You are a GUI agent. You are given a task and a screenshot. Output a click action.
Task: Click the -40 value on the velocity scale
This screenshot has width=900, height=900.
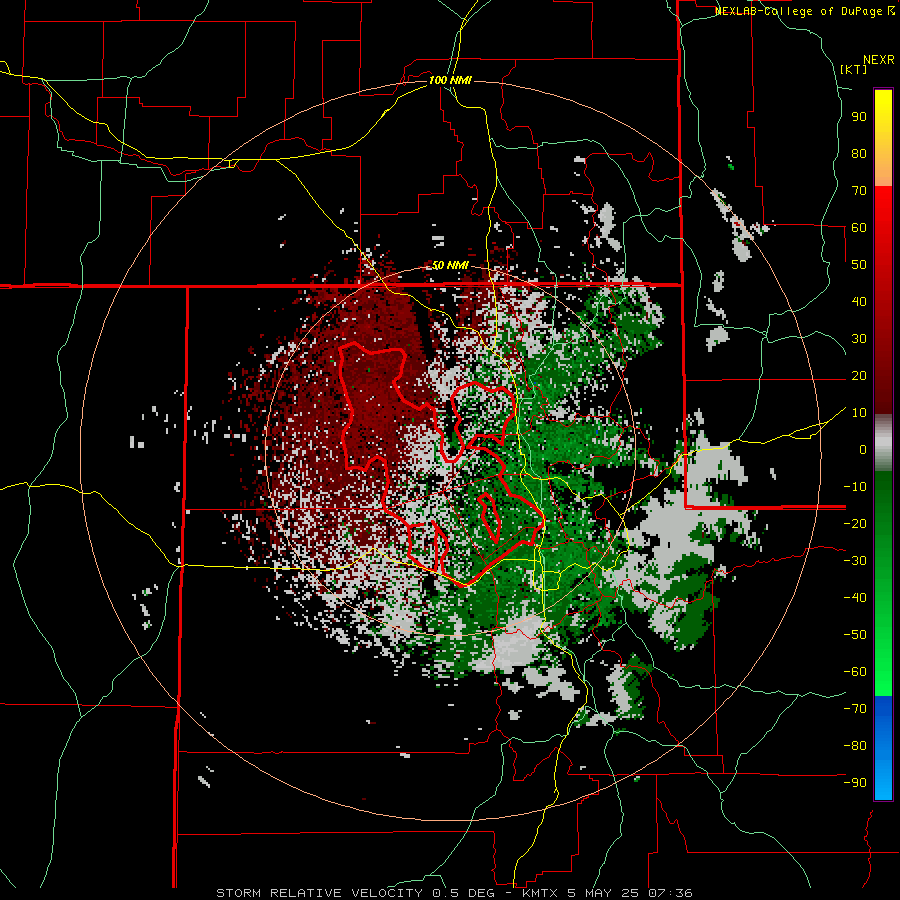click(855, 598)
